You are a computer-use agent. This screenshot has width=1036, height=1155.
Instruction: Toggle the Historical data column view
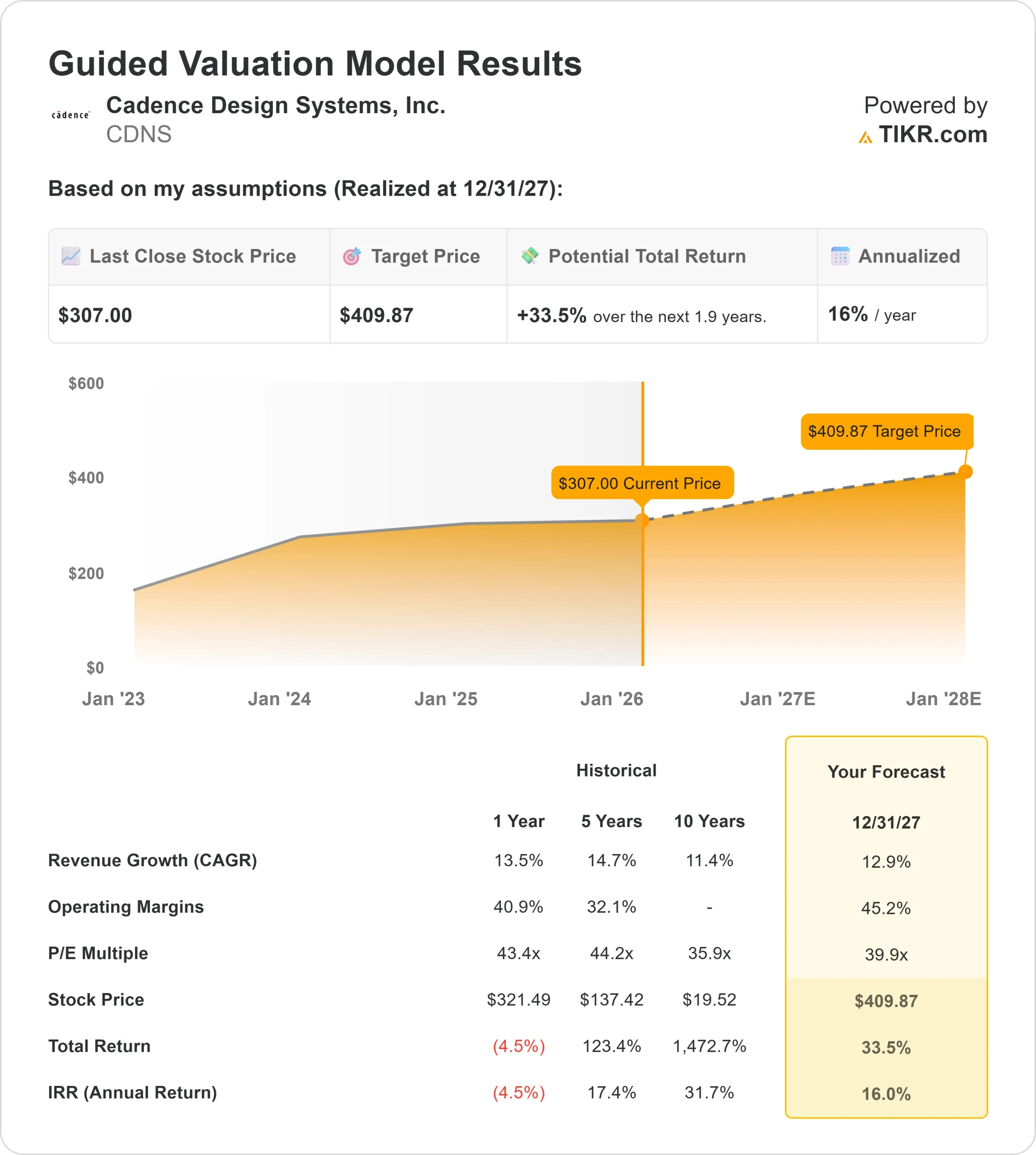pyautogui.click(x=616, y=770)
